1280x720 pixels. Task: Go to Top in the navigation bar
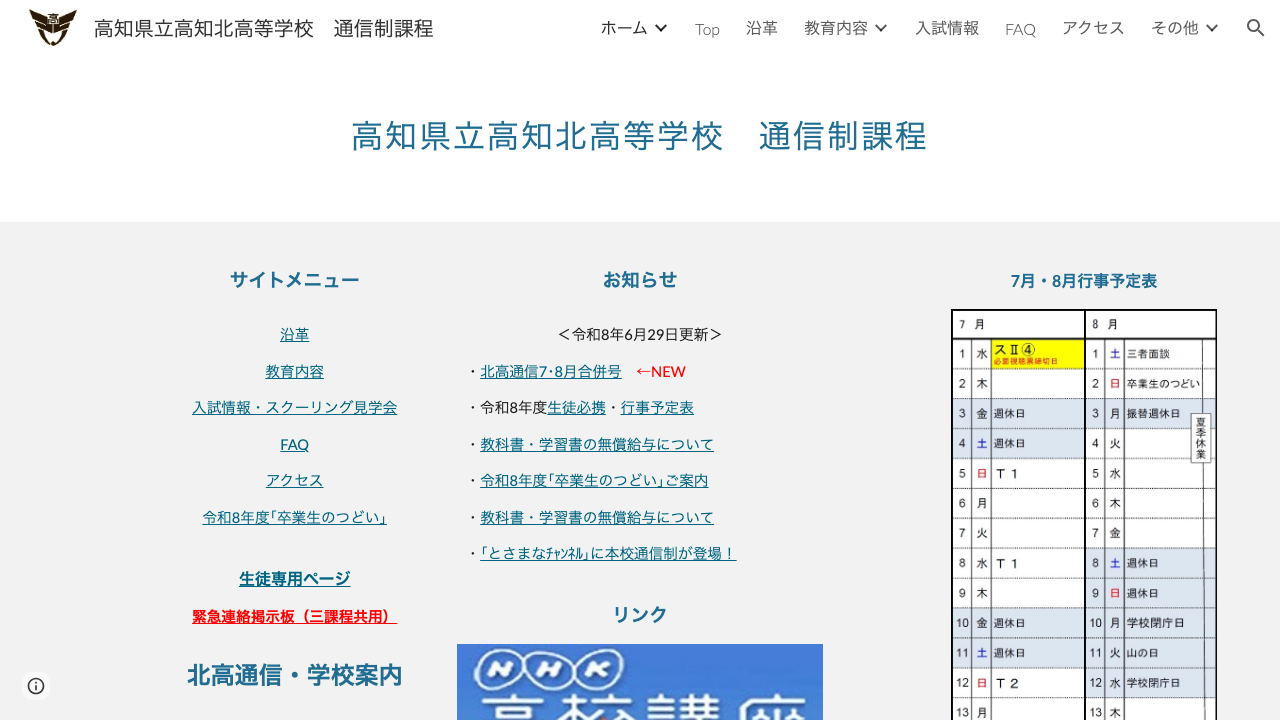tap(707, 29)
